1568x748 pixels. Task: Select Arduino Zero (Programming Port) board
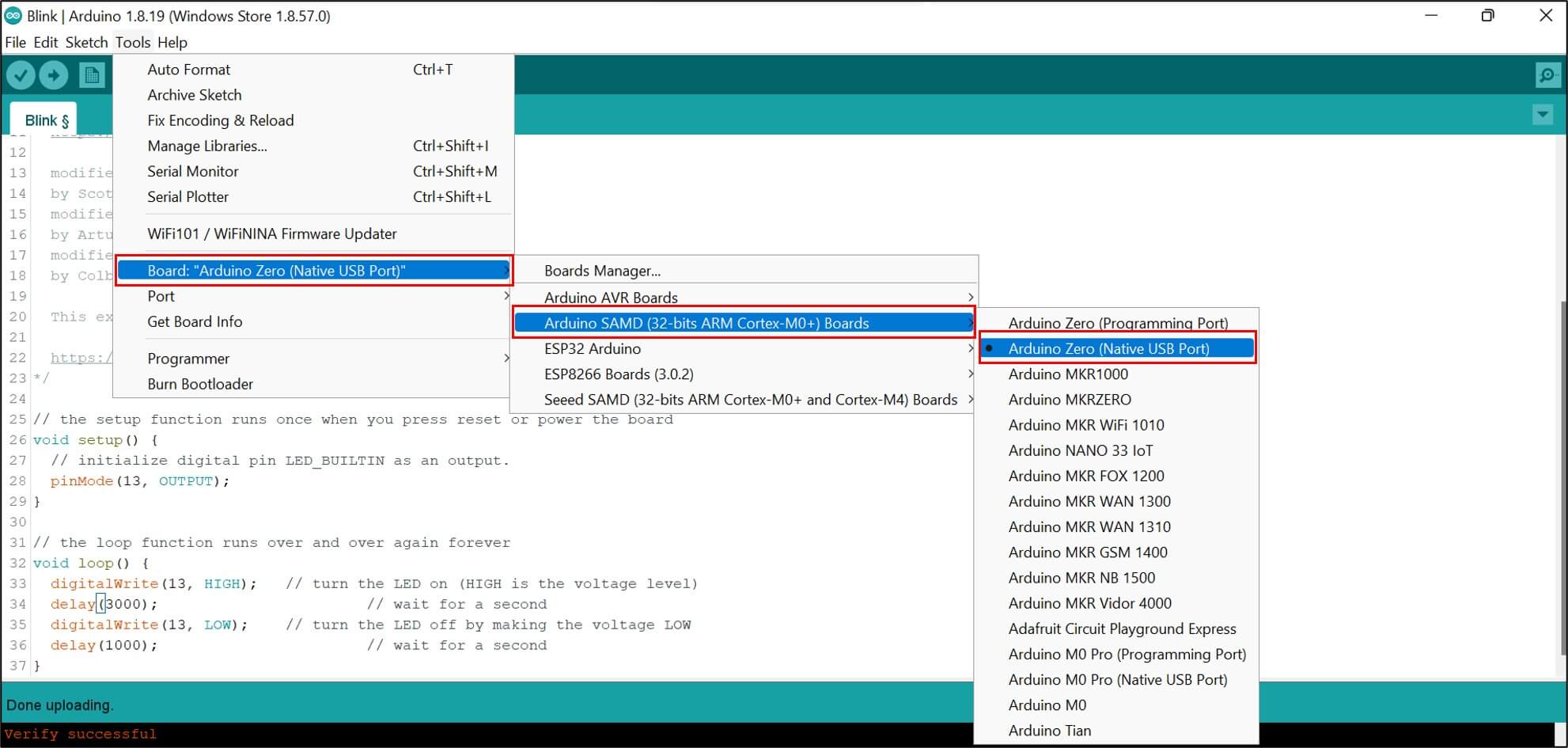tap(1117, 323)
